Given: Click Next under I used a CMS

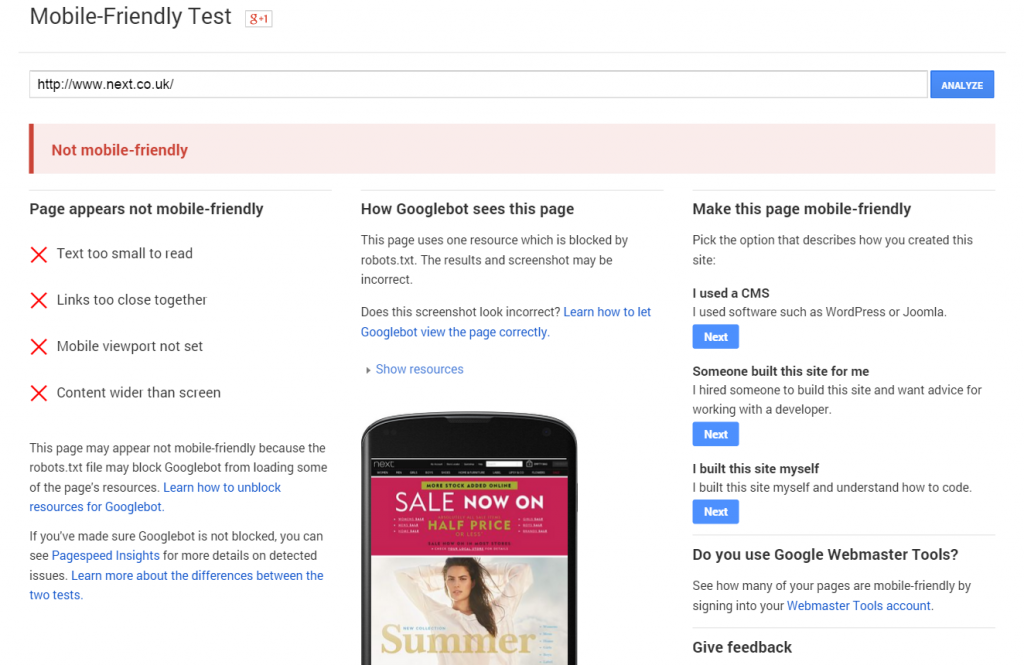Looking at the screenshot, I should click(715, 337).
